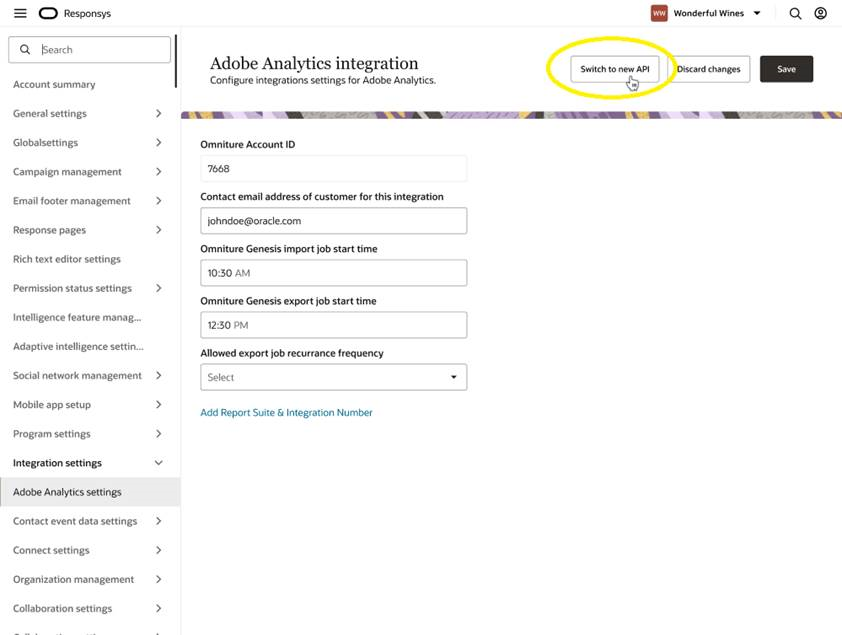
Task: Focus the sidebar Search field
Action: [x=90, y=49]
